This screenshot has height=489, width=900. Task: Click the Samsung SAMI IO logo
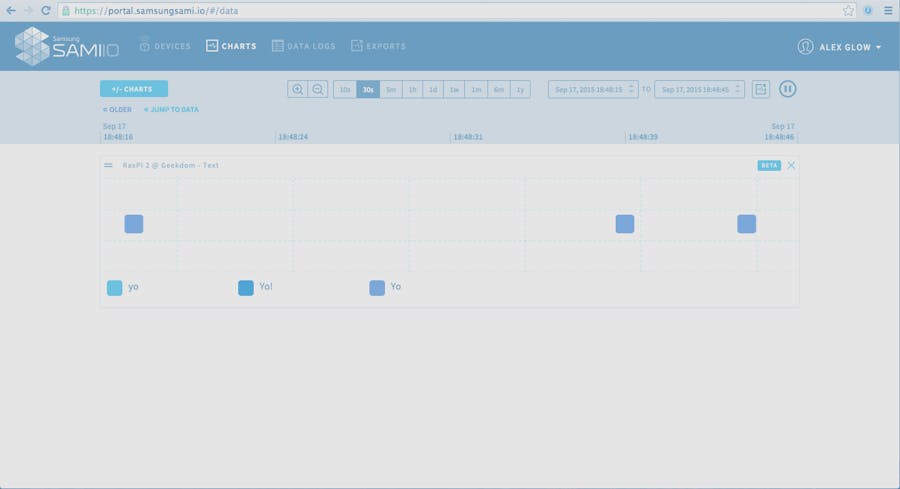pos(67,46)
